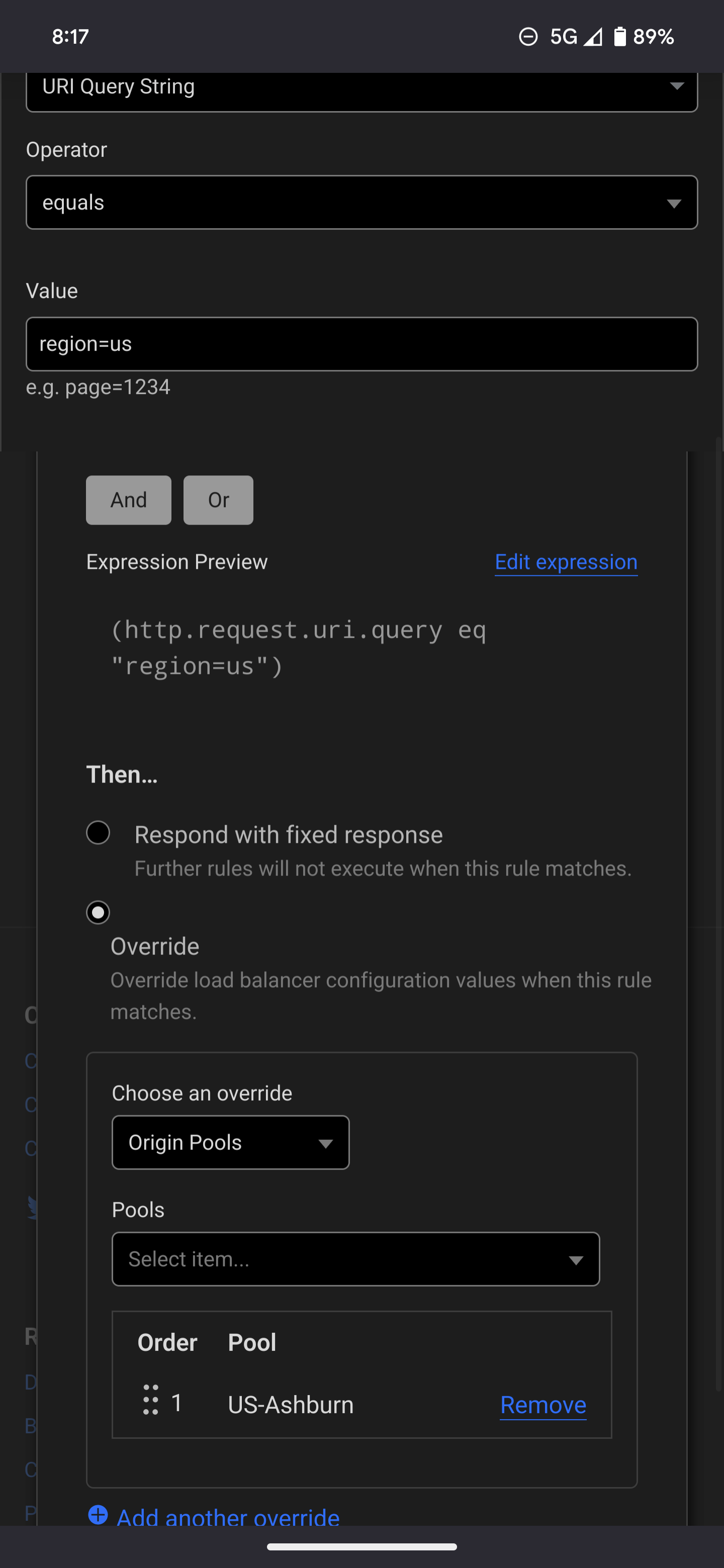This screenshot has height=1568, width=724.
Task: Tap the US-Ashburn pool name
Action: pos(291,1404)
